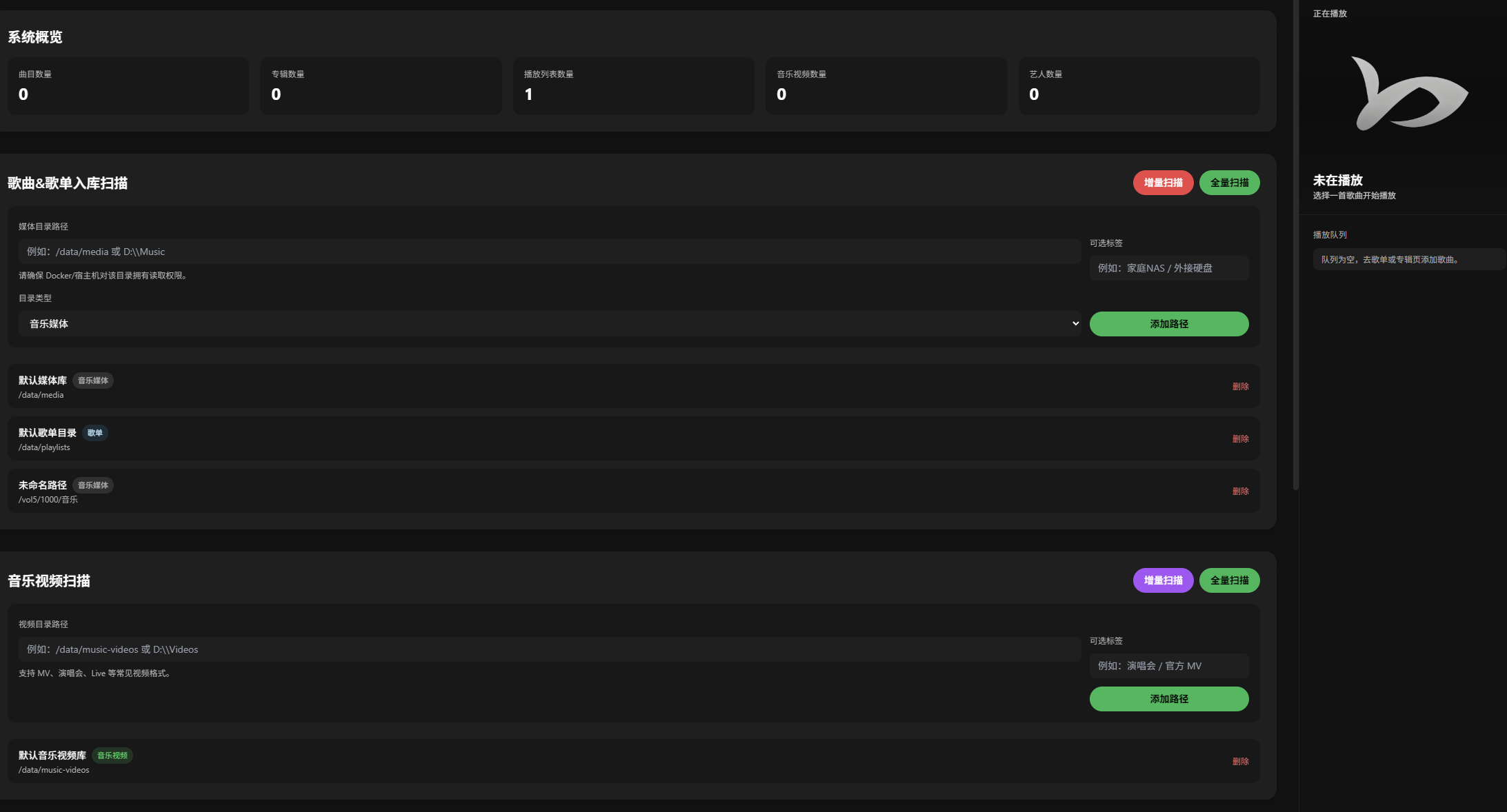Viewport: 1507px width, 812px height.
Task: Click 添加路径 for the video directory
Action: pyautogui.click(x=1168, y=699)
